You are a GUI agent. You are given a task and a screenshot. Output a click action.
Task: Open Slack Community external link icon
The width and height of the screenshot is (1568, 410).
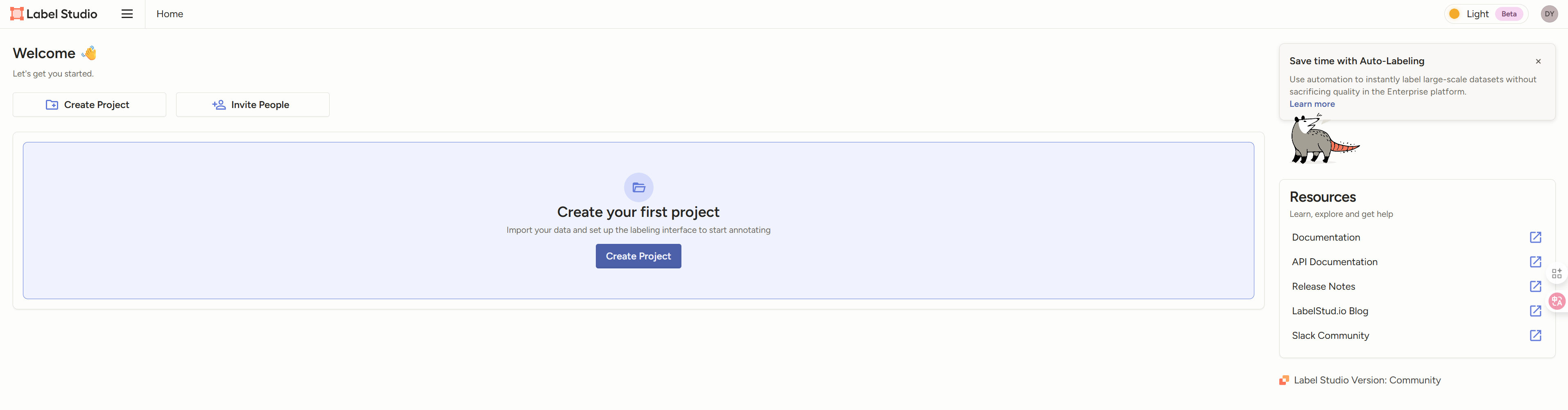point(1535,336)
